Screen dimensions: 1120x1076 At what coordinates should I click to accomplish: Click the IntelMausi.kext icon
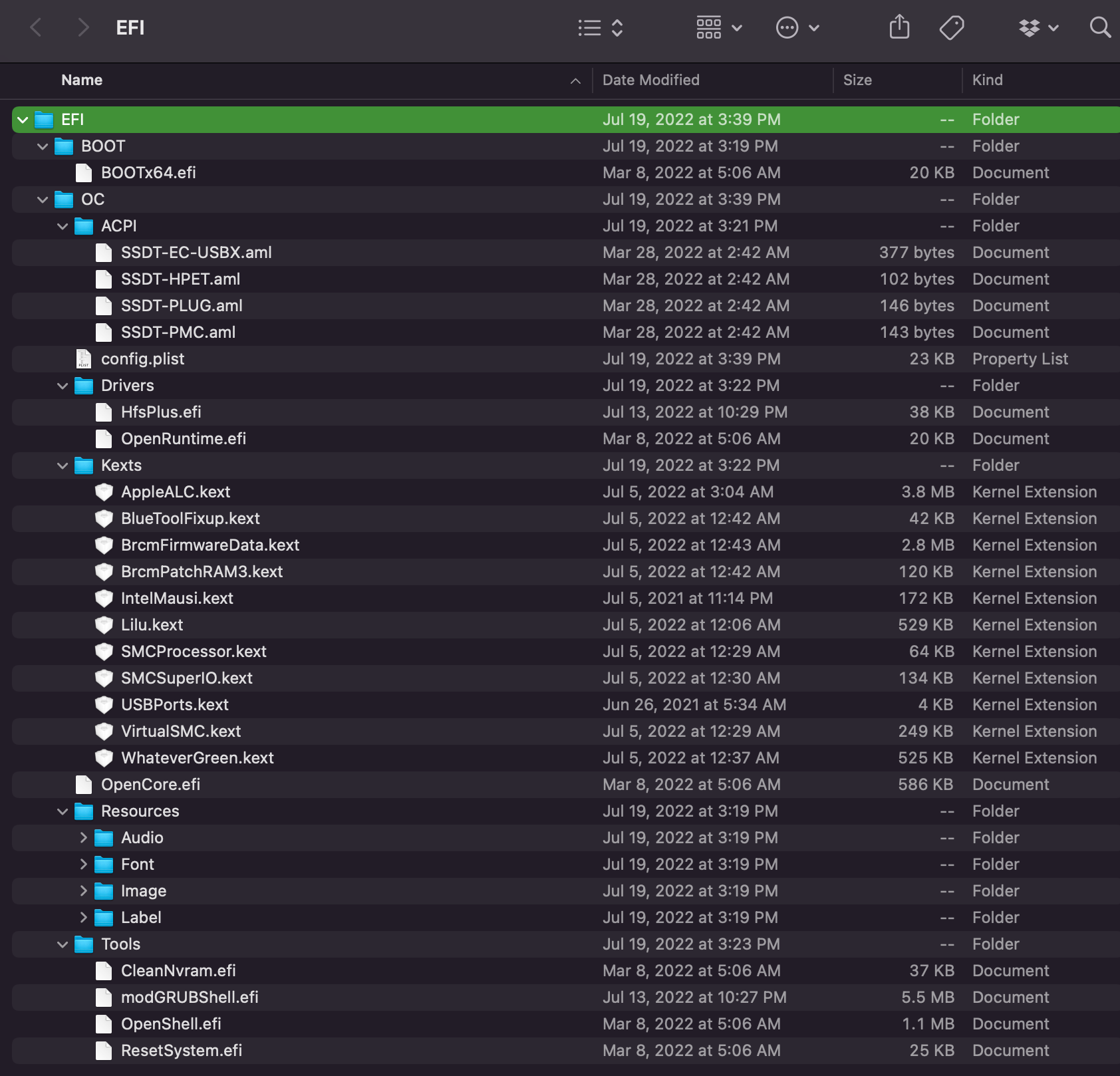click(104, 599)
